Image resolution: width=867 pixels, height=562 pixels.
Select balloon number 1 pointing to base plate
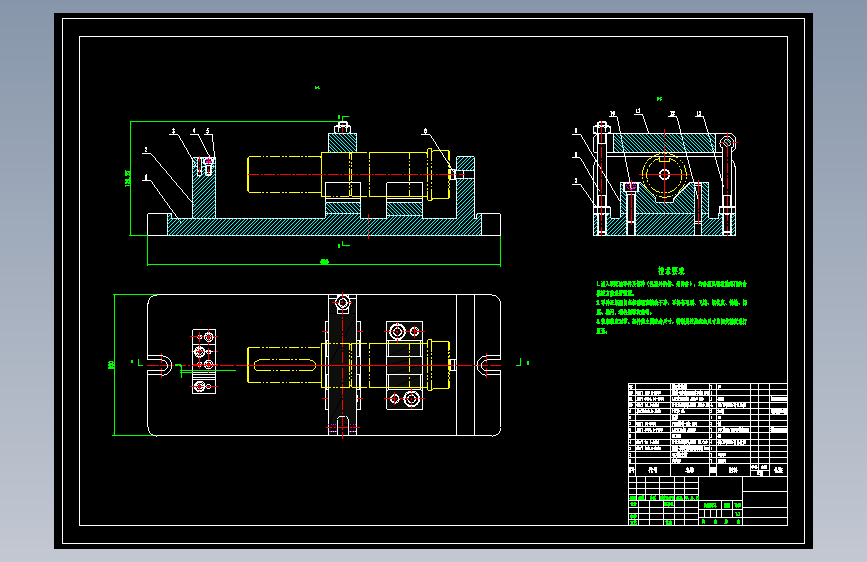[146, 178]
